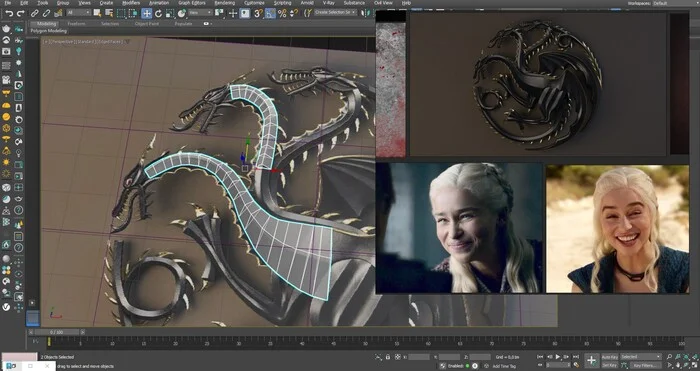This screenshot has width=700, height=371.
Task: Click the Select and Manipulate icon
Action: (x=233, y=13)
